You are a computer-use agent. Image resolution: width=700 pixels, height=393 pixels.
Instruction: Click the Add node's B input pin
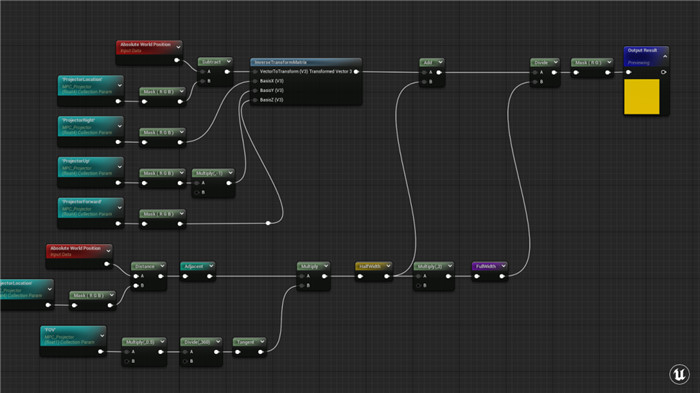pos(424,82)
